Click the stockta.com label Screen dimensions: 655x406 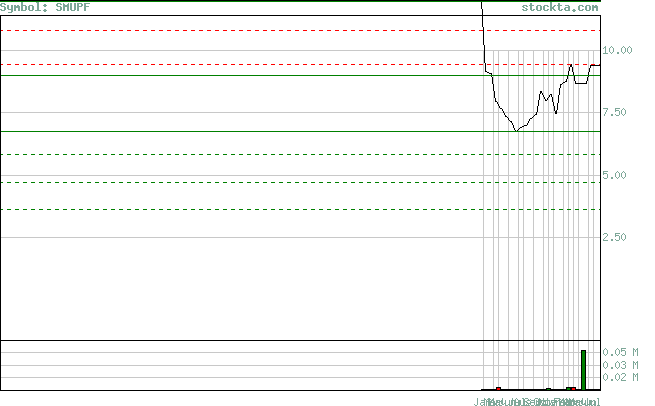tap(560, 7)
